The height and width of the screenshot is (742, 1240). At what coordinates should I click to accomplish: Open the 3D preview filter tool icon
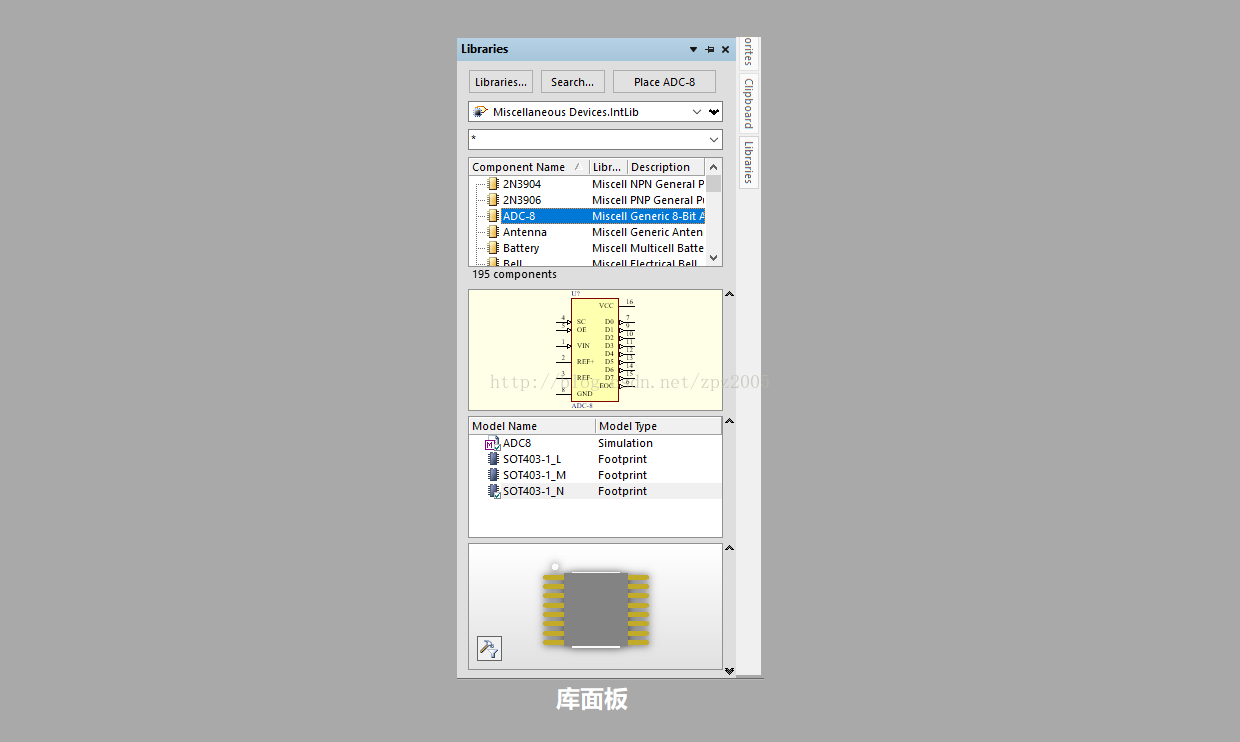click(x=489, y=648)
